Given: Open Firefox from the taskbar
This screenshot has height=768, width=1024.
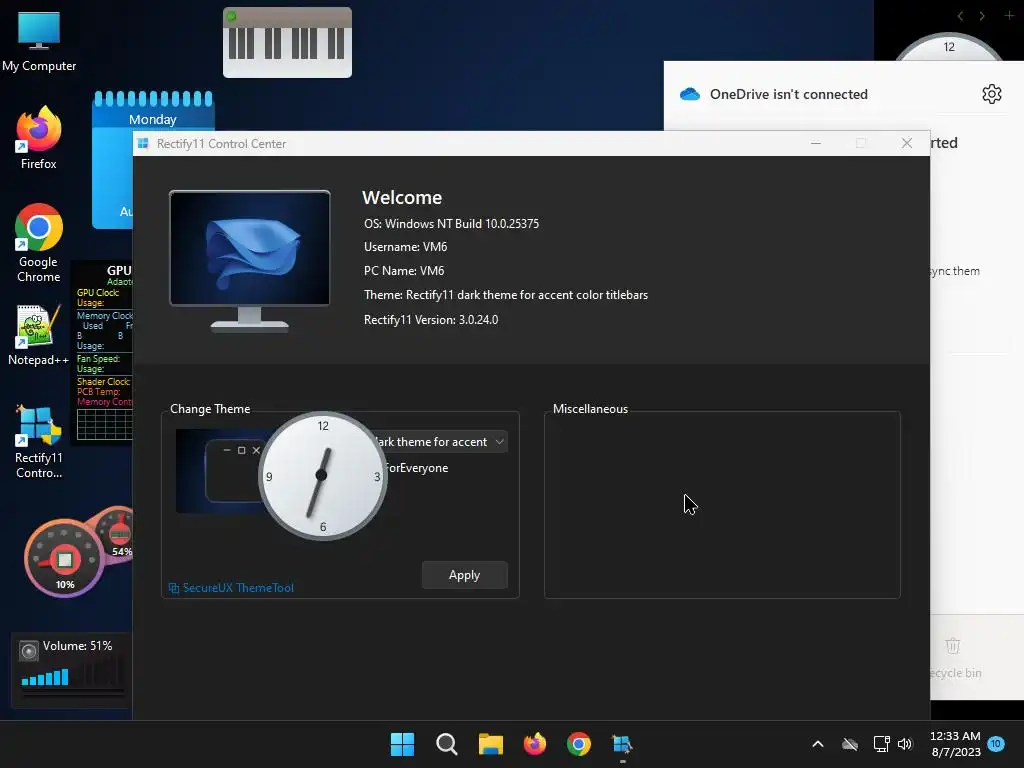Looking at the screenshot, I should 535,744.
